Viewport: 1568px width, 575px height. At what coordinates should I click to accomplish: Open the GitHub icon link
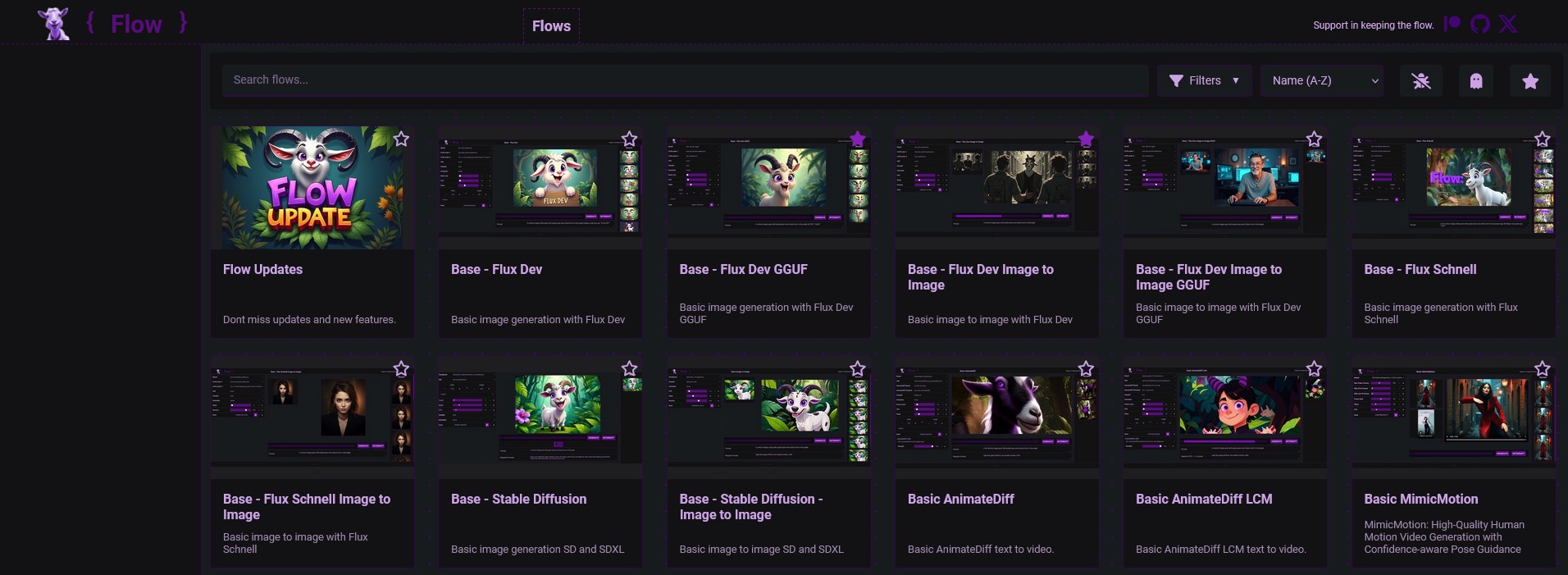coord(1480,24)
